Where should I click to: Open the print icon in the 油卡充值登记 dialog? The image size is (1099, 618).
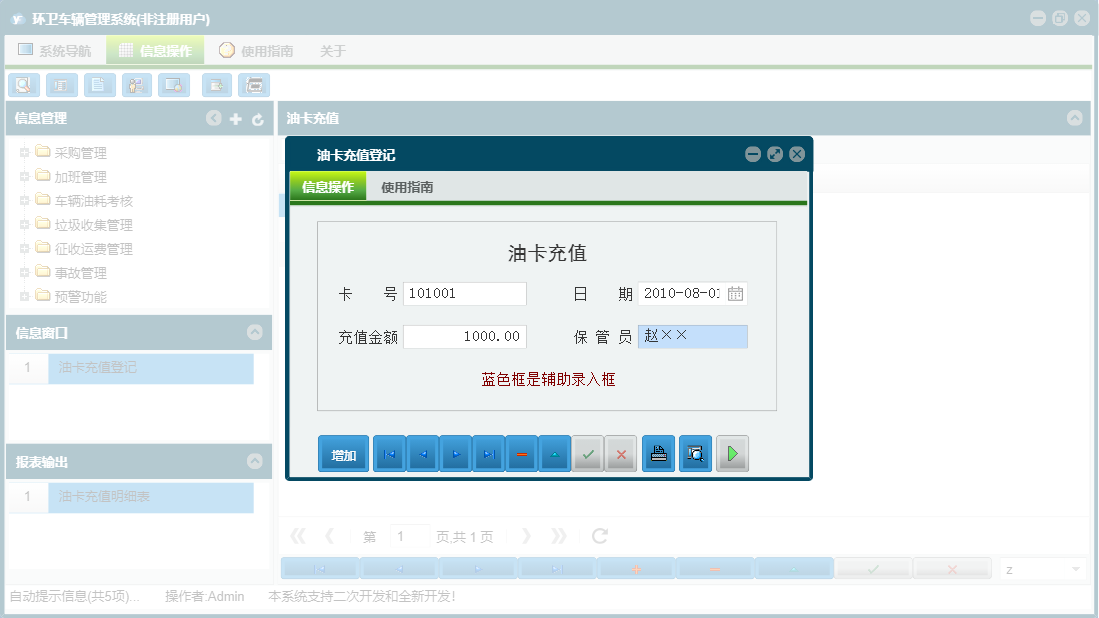(x=657, y=453)
